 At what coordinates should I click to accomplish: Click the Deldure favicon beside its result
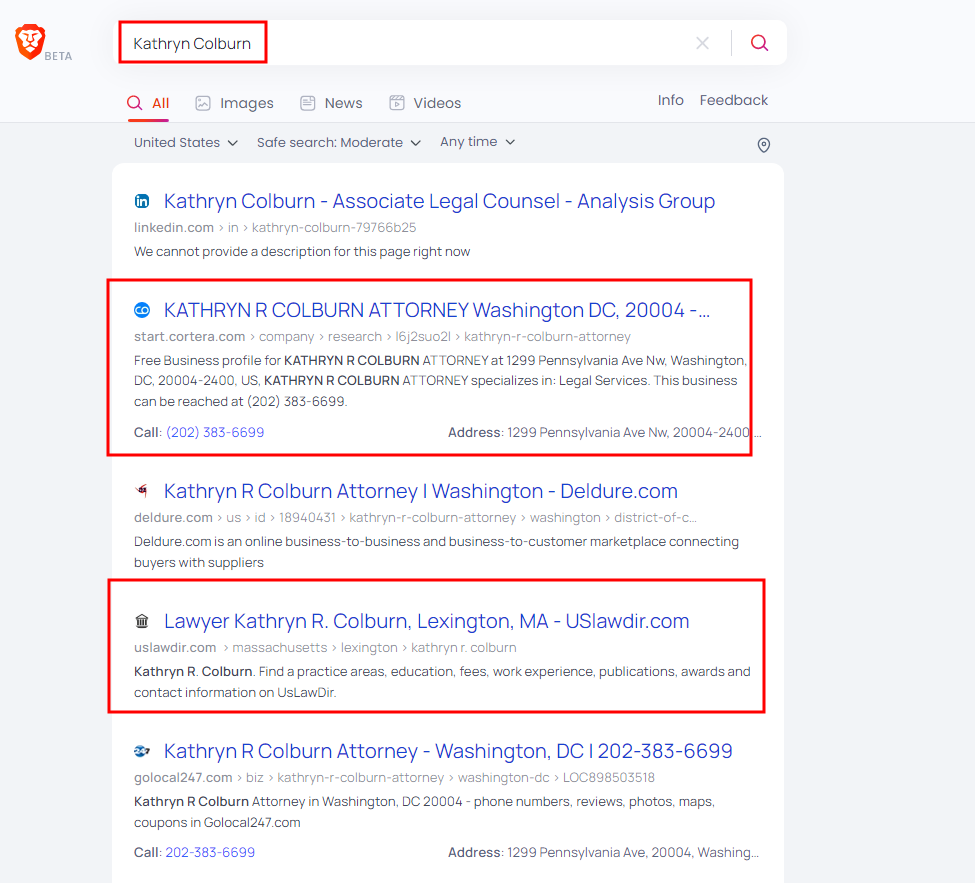(142, 491)
